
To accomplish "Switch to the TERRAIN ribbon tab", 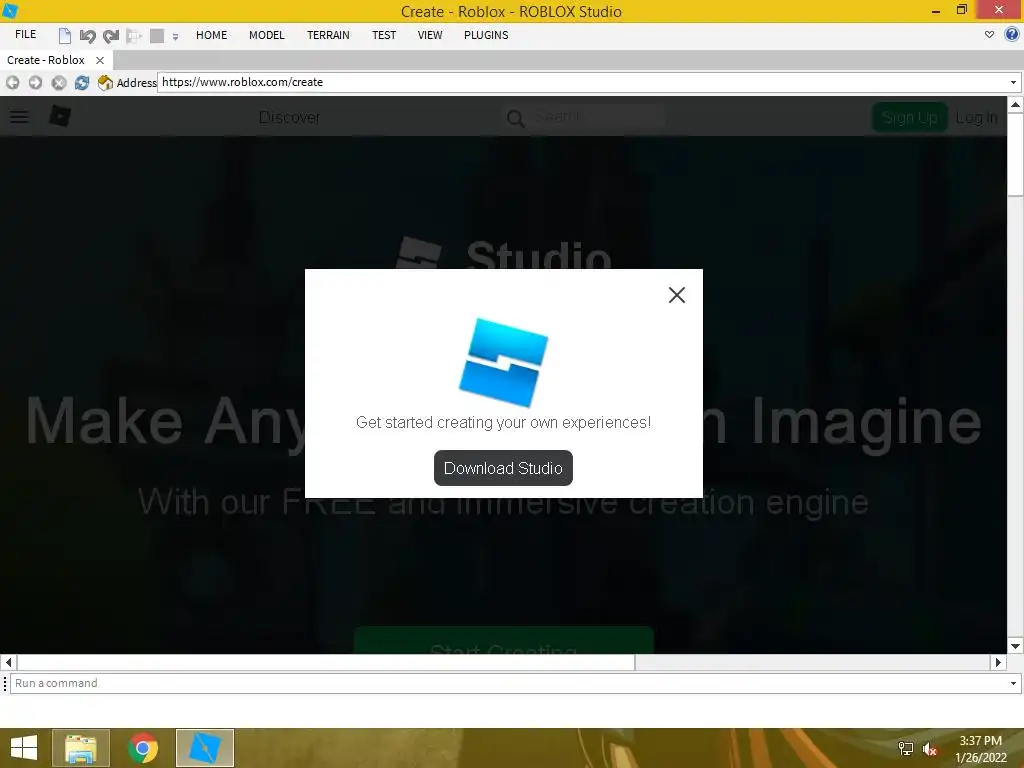I will point(328,35).
